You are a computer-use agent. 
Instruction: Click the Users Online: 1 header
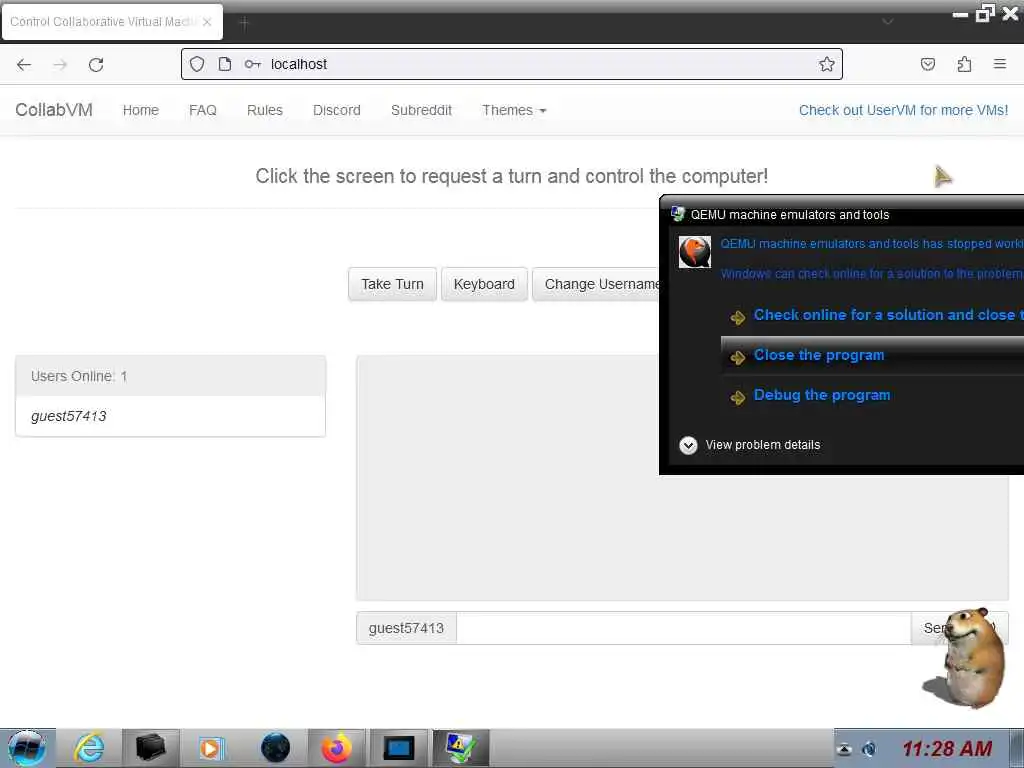coord(170,376)
